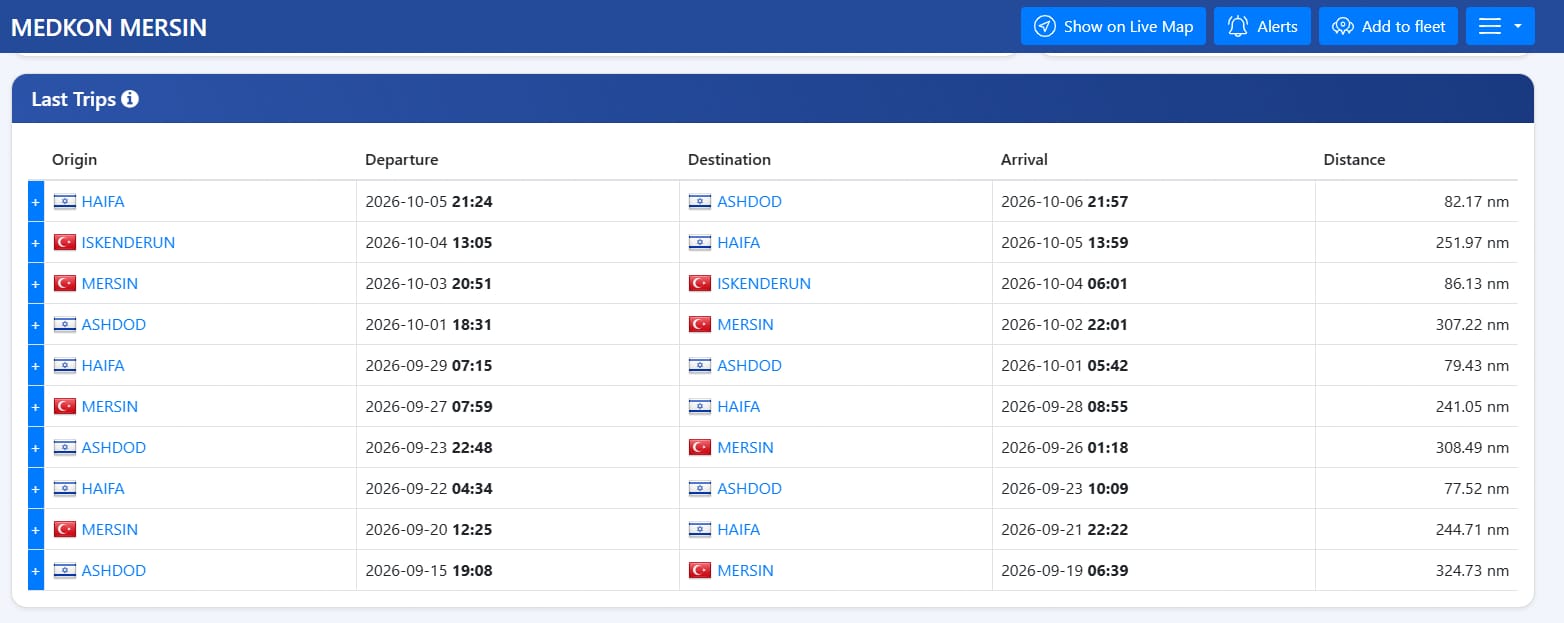Click the MEDKON MERSIN vessel title
The image size is (1564, 623).
click(109, 27)
